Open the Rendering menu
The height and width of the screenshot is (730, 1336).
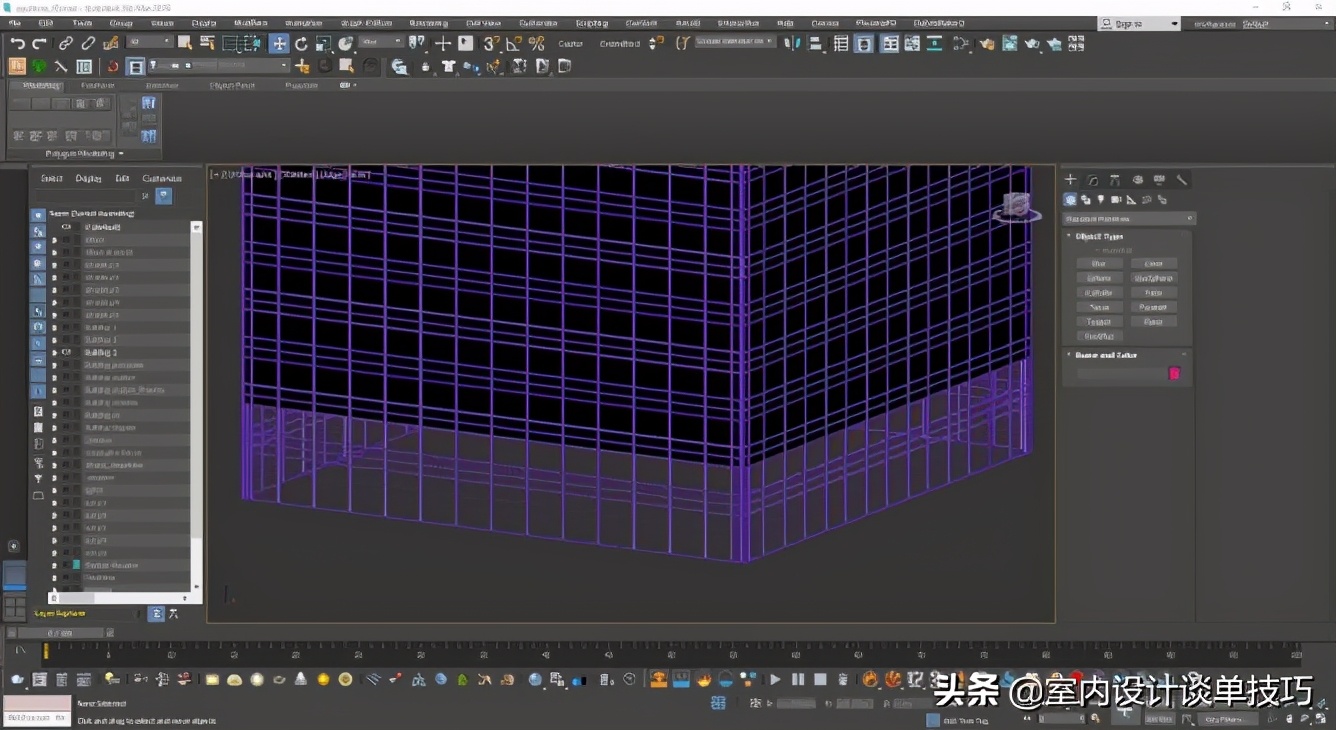[428, 21]
